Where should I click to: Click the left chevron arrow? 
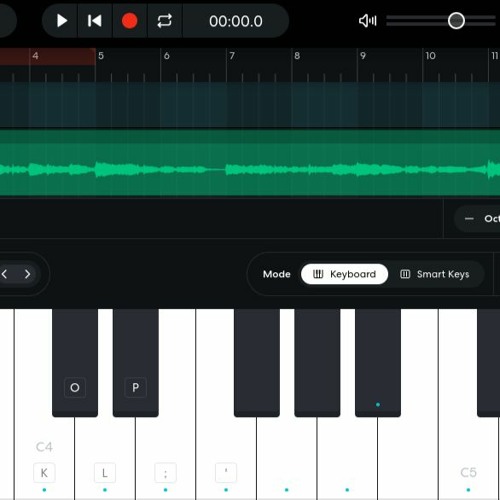4,274
